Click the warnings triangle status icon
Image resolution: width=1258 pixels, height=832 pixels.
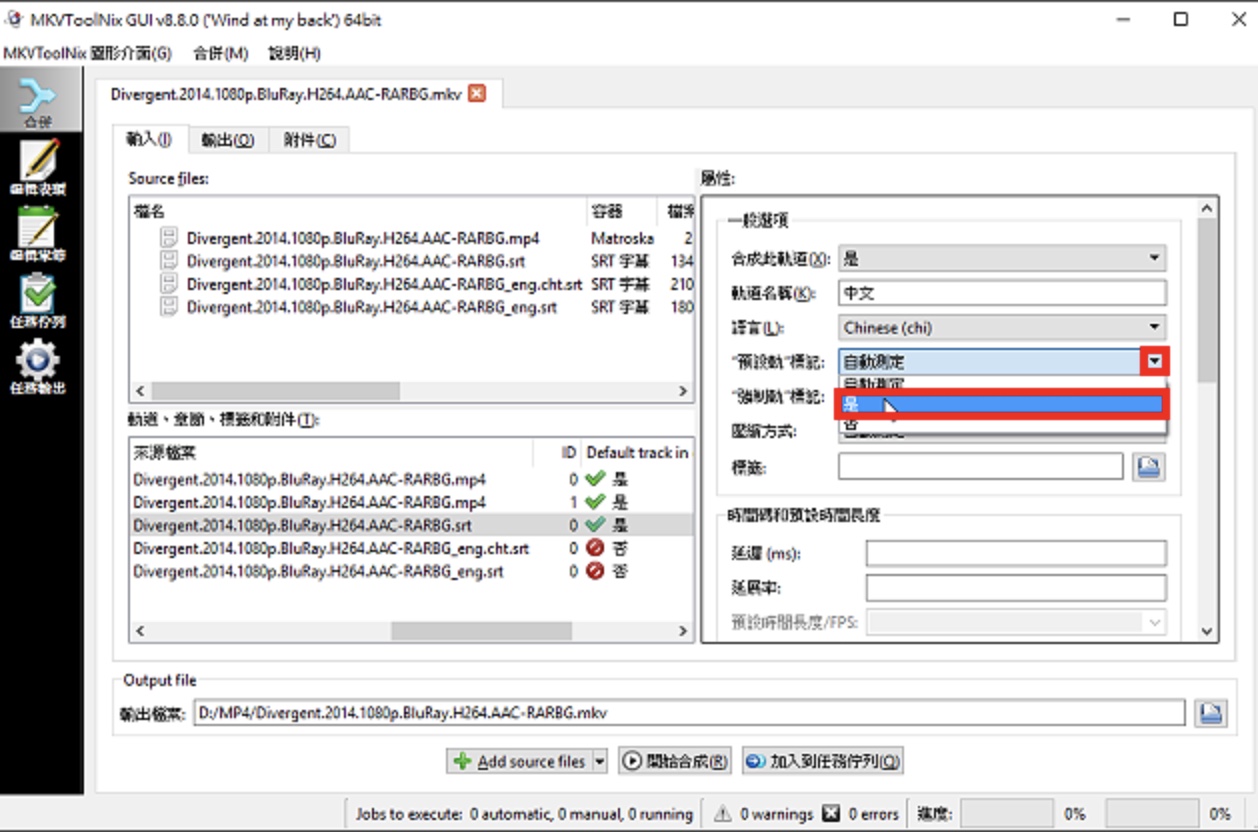click(x=722, y=814)
